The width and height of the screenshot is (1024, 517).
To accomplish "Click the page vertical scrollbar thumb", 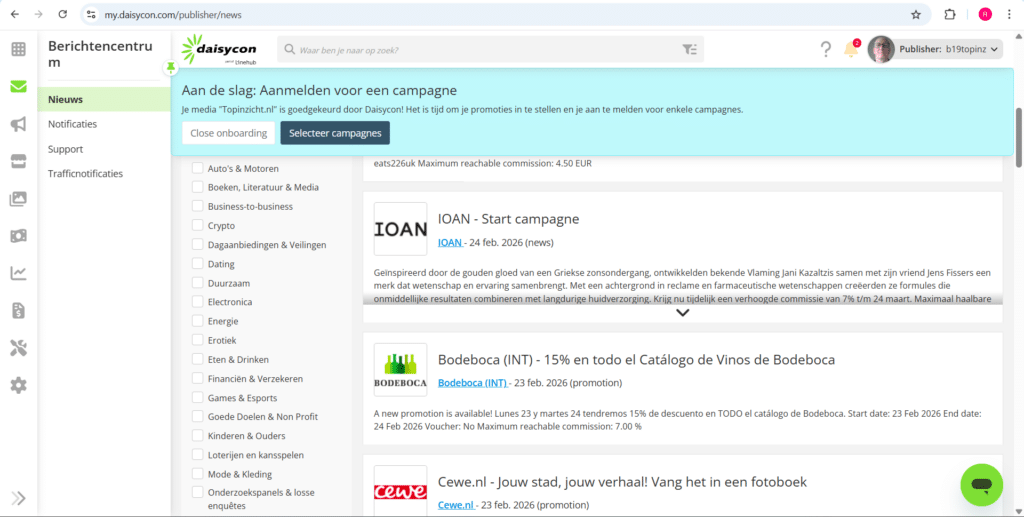I will point(1019,137).
